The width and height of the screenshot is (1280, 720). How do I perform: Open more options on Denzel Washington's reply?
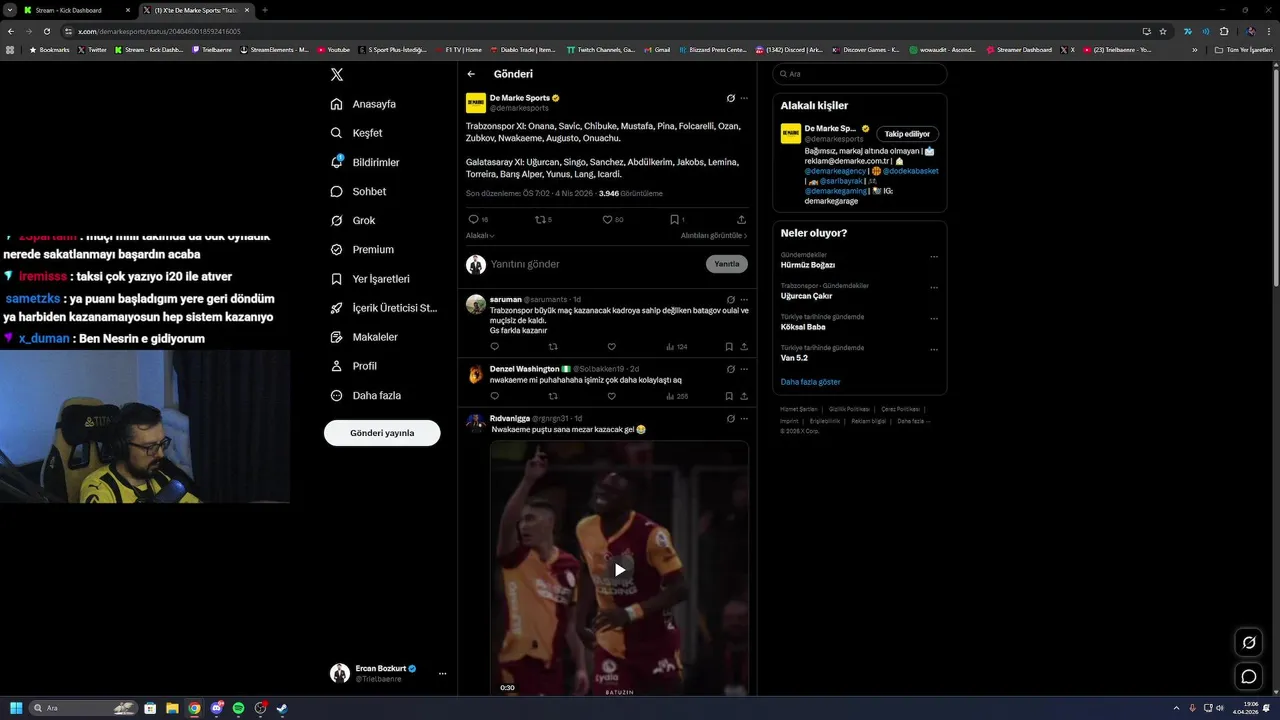tap(744, 369)
